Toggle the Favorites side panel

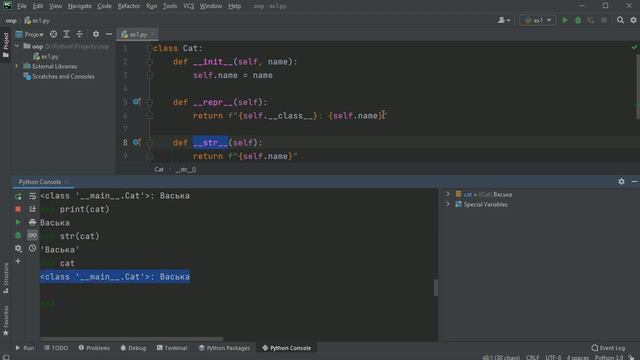[x=6, y=321]
